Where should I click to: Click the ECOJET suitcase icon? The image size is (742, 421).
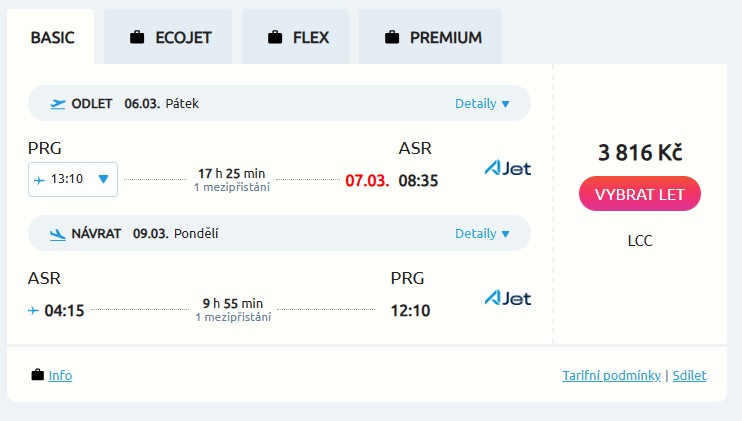tap(138, 38)
